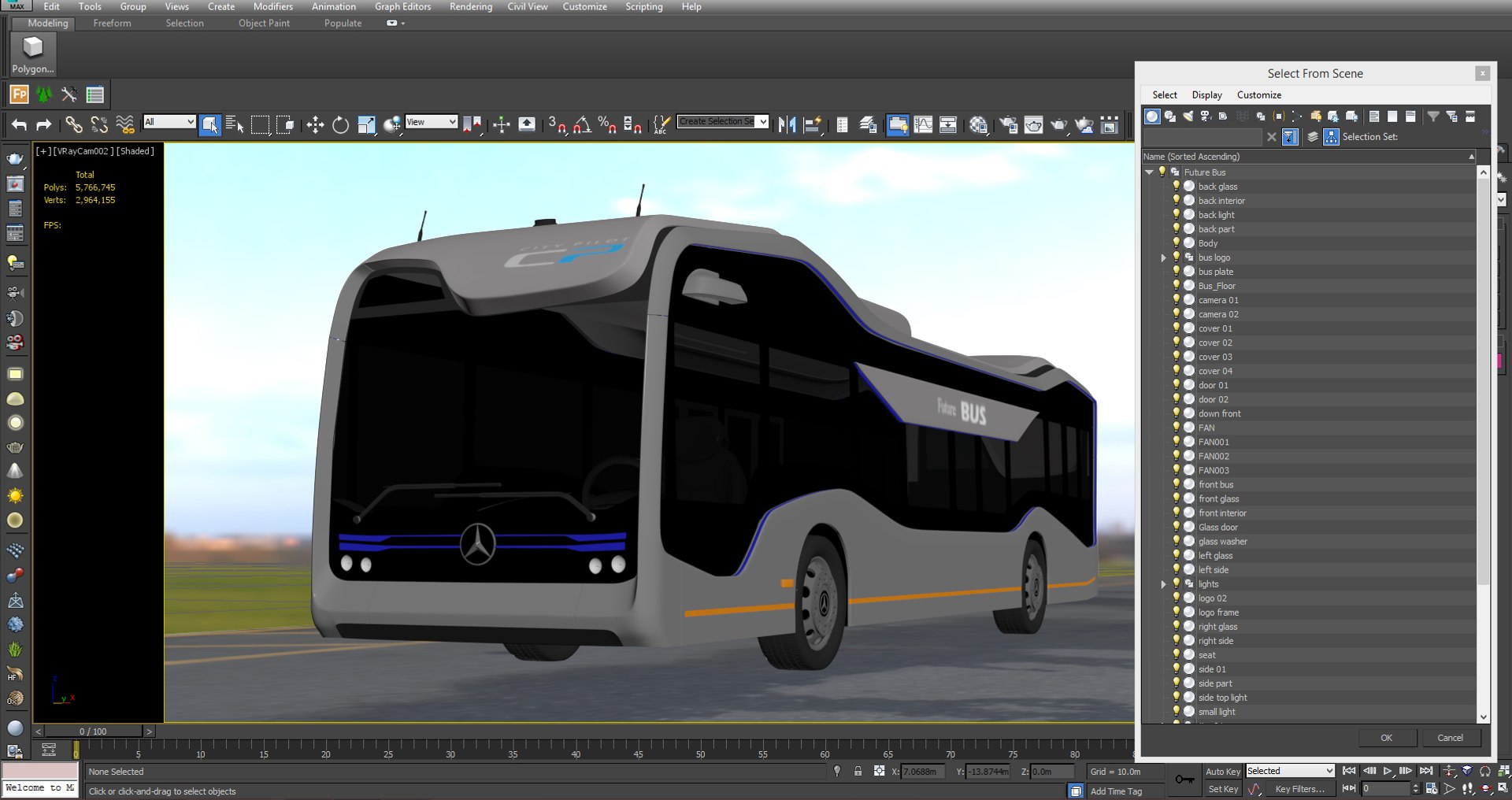Open Select by Name list icon
The height and width of the screenshot is (800, 1512).
pyautogui.click(x=235, y=124)
